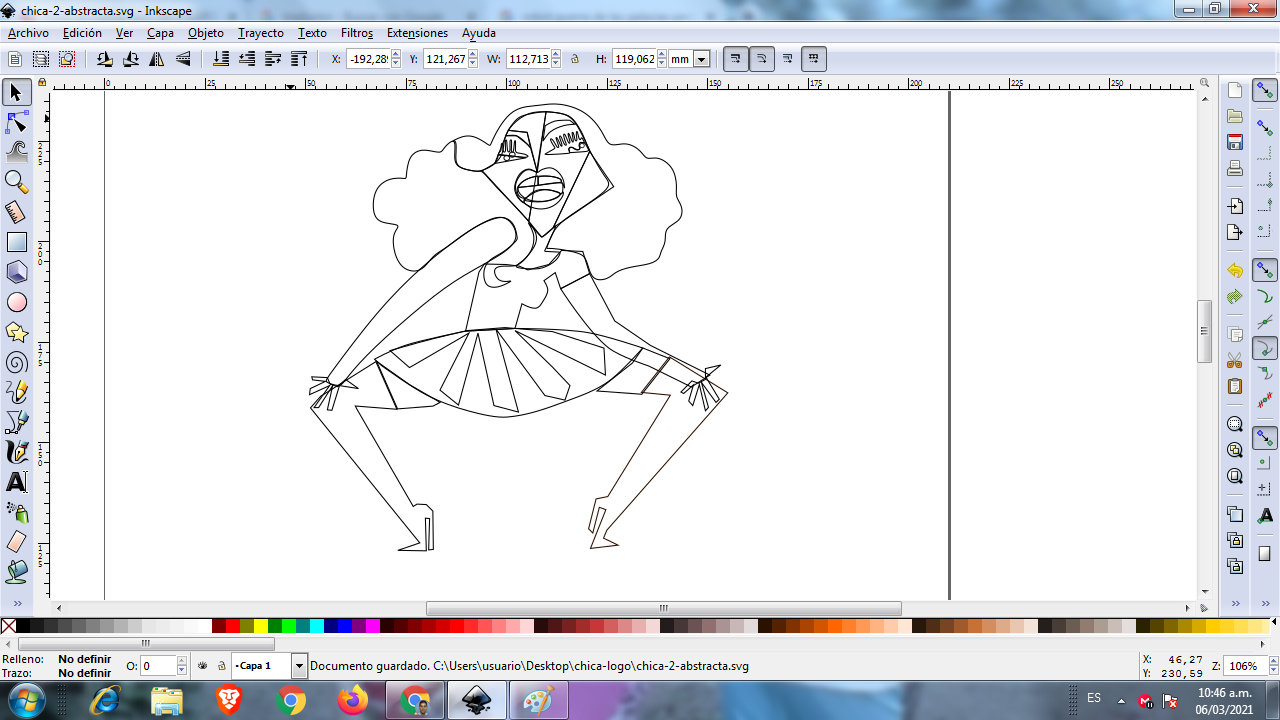1280x720 pixels.
Task: Click the Print document icon
Action: (x=1235, y=168)
